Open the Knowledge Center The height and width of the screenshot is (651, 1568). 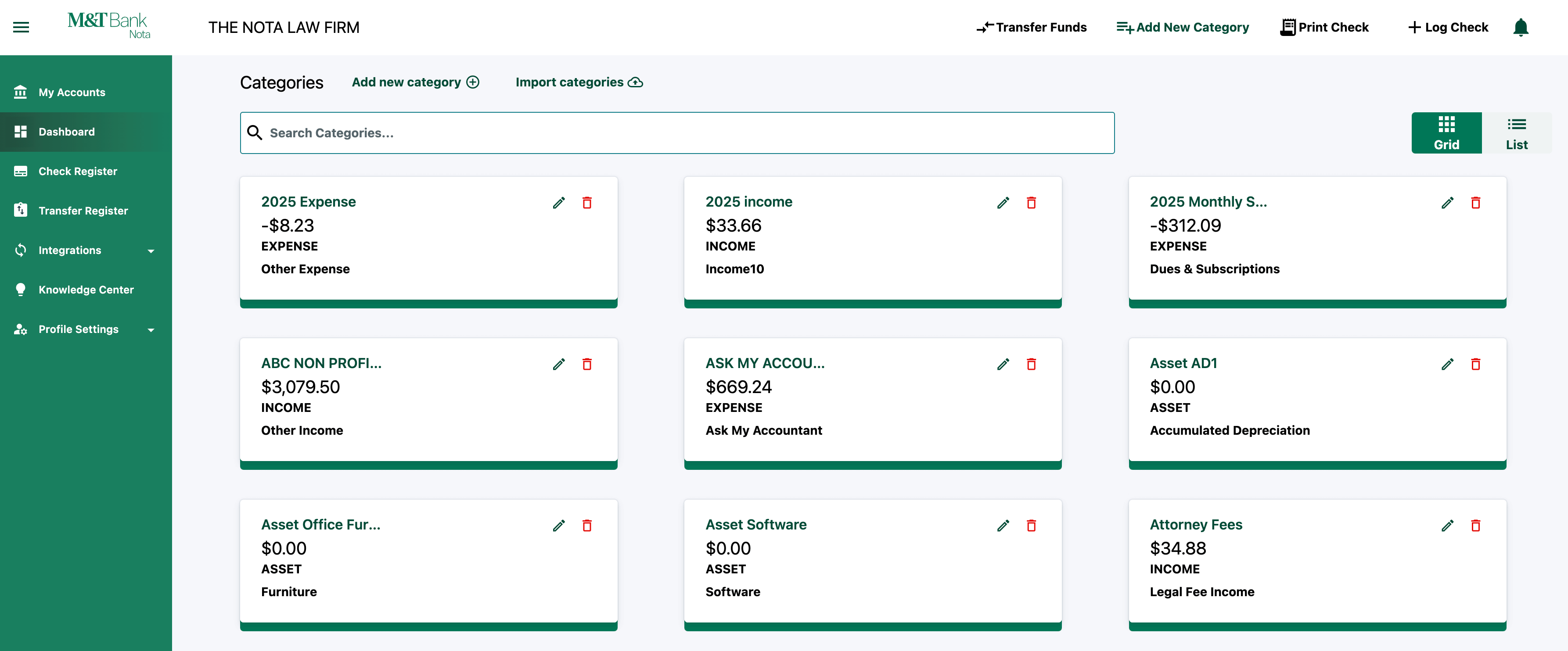click(x=86, y=290)
